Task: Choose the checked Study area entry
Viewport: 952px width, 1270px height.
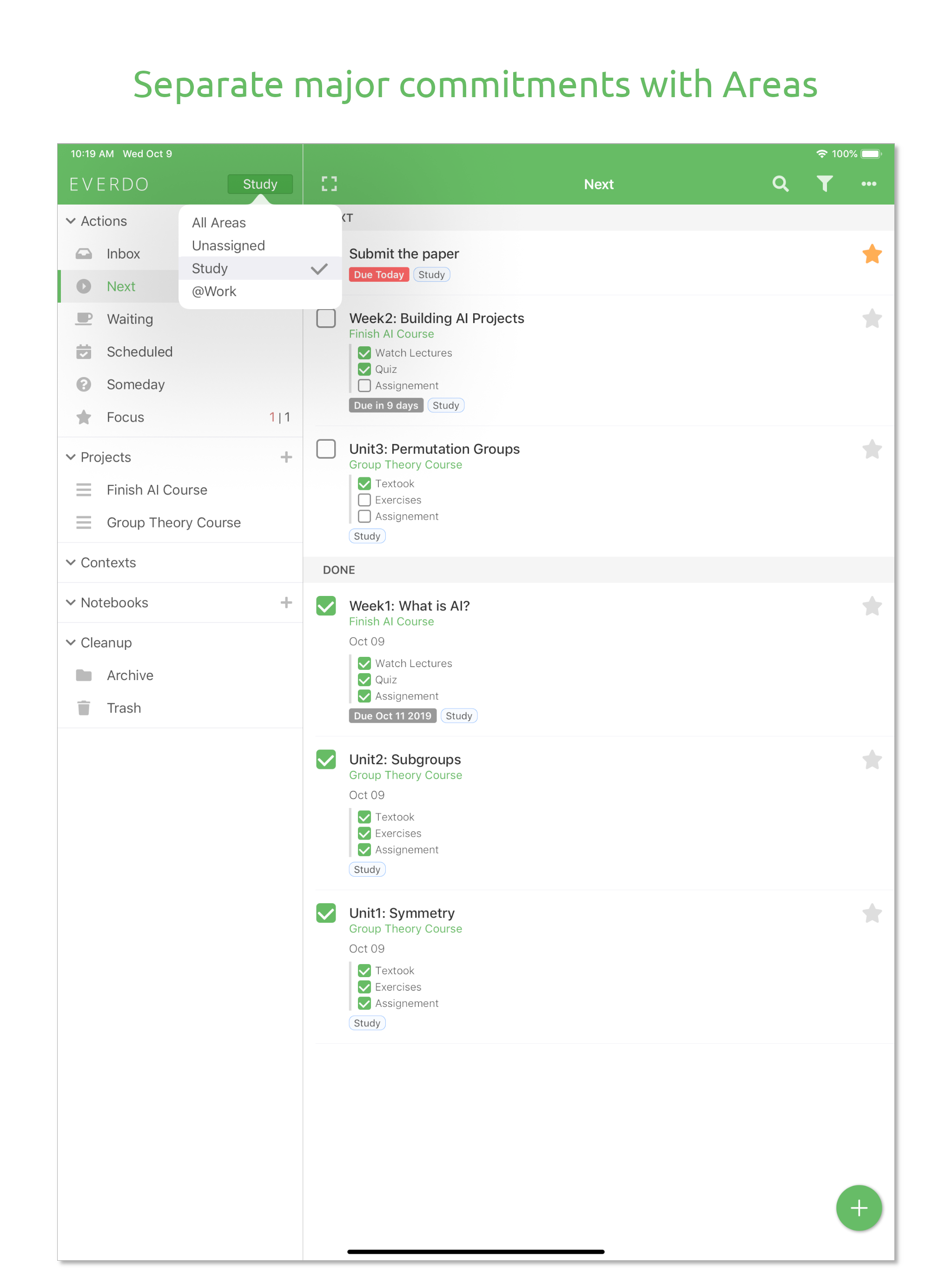Action: click(x=260, y=269)
